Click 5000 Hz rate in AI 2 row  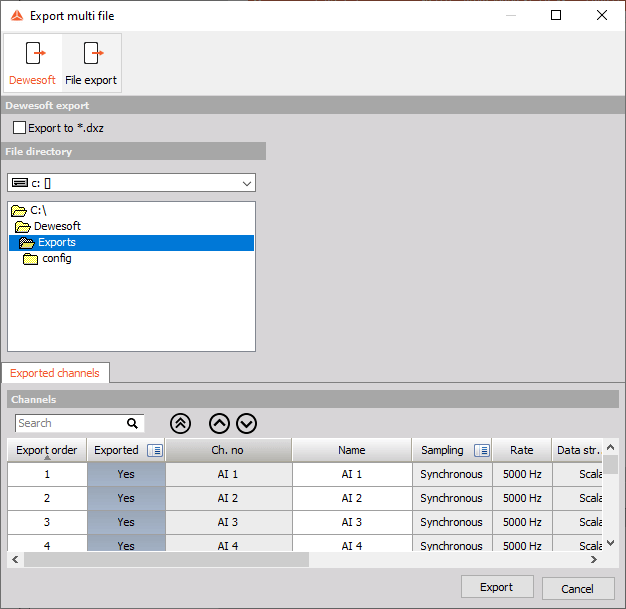click(x=522, y=498)
